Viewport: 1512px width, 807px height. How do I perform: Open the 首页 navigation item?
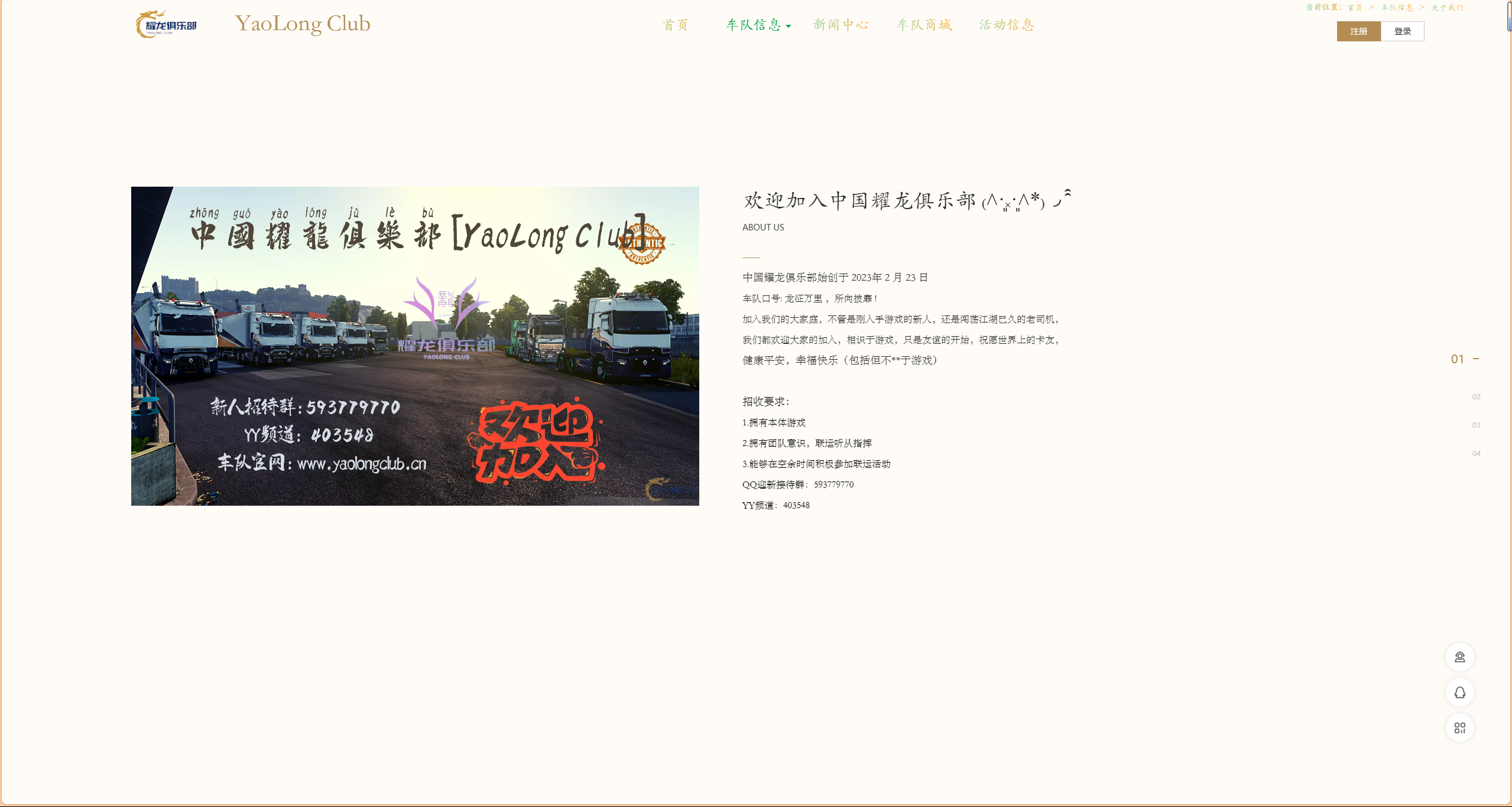676,25
